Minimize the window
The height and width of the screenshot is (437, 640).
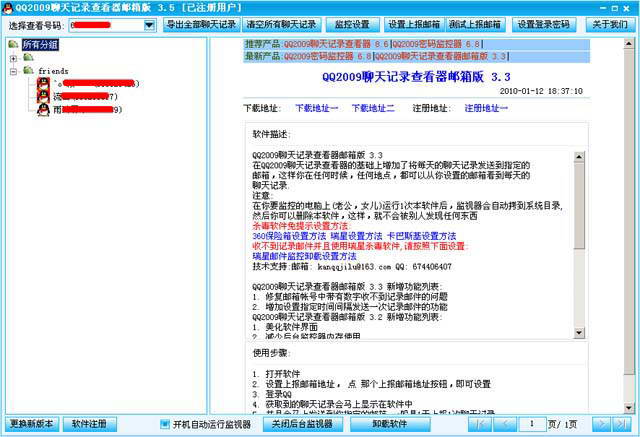click(603, 8)
